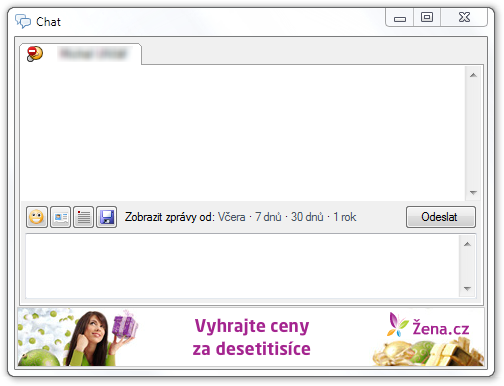Click the contact card icon button
Image resolution: width=504 pixels, height=386 pixels.
(x=60, y=217)
